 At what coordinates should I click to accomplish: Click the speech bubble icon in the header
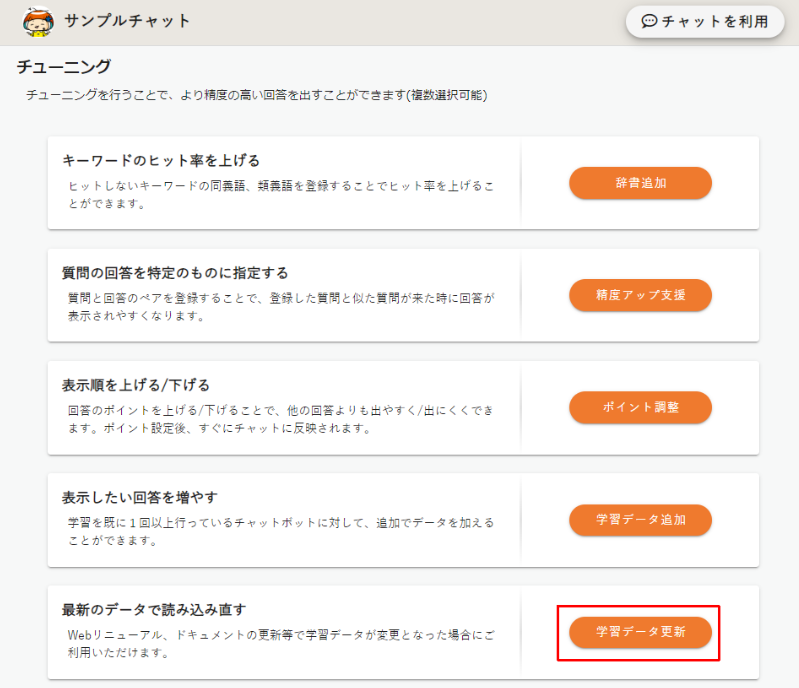click(x=649, y=21)
